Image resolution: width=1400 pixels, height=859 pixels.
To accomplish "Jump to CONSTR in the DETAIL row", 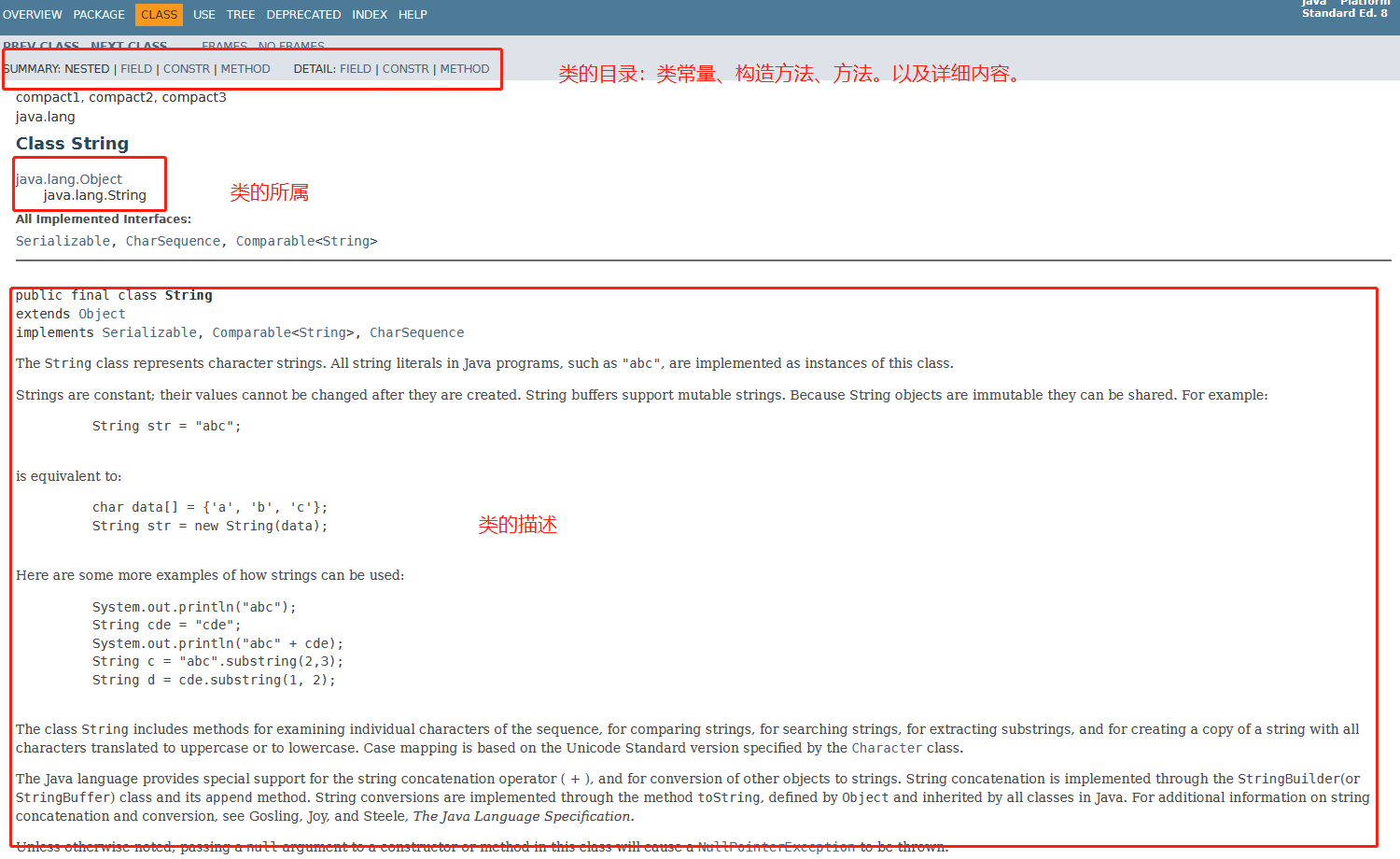I will click(406, 69).
